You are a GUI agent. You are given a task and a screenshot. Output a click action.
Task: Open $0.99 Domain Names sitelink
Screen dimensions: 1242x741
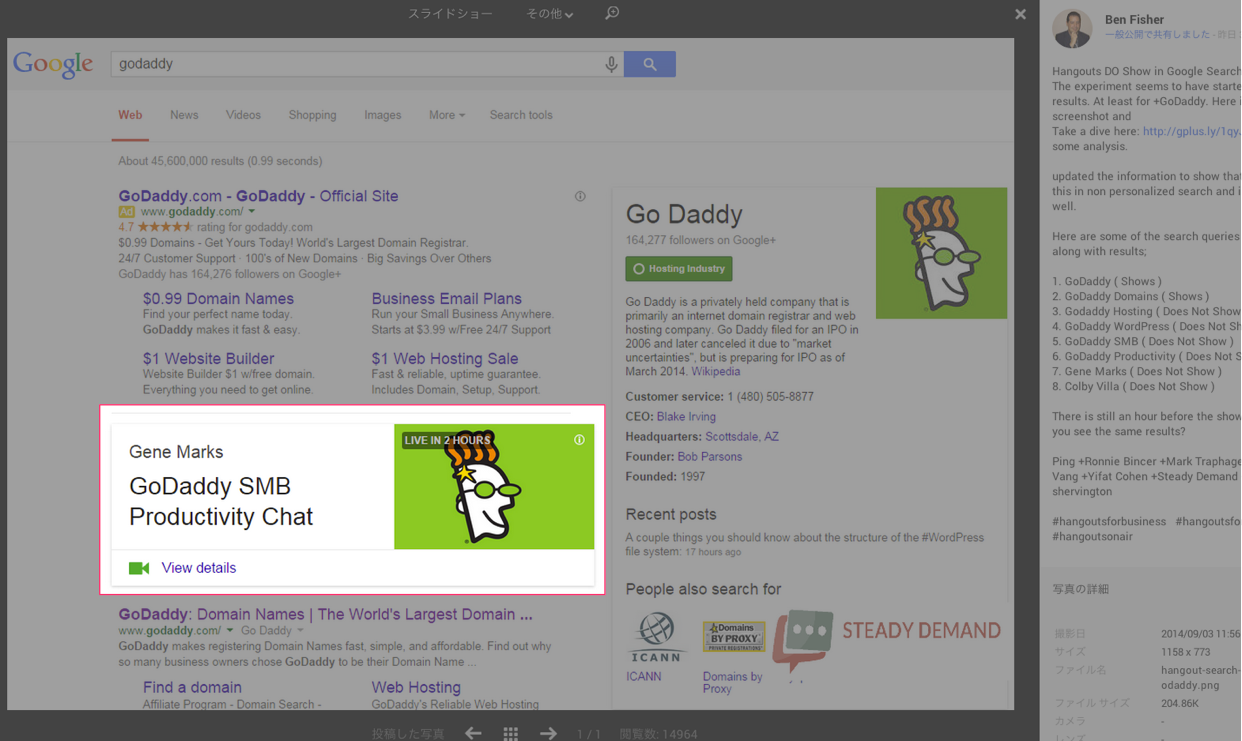(218, 298)
